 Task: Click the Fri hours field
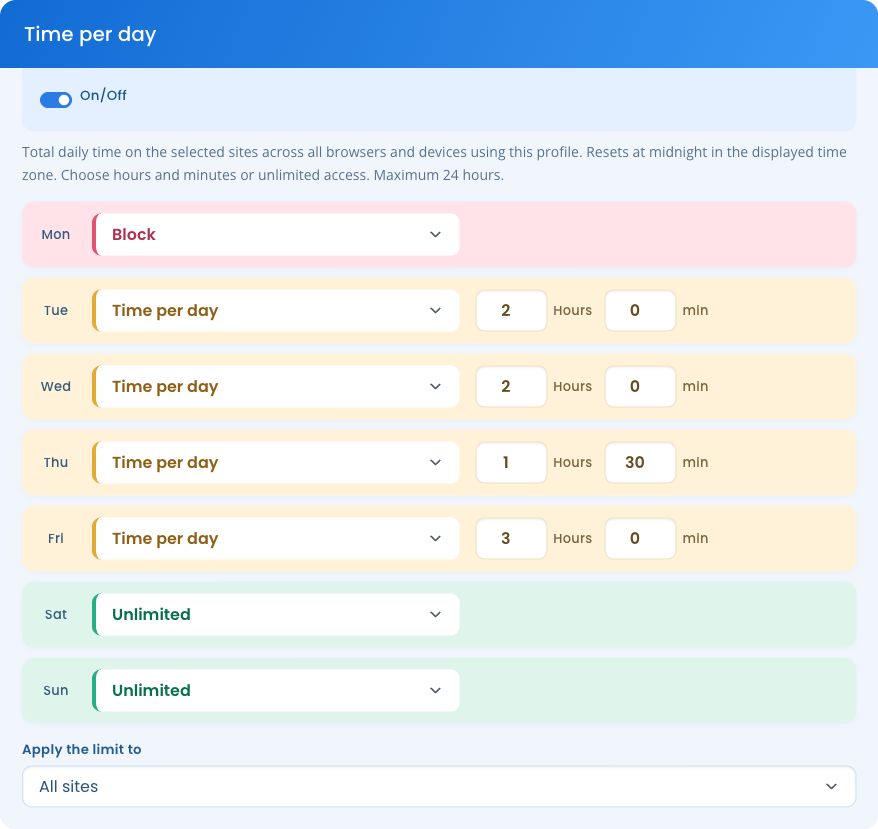click(511, 538)
